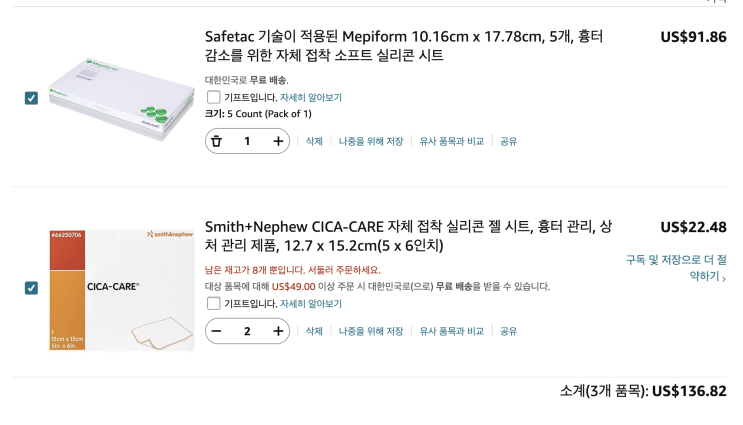Delete the CICA-CARE item via 삭제
Image resolution: width=743 pixels, height=425 pixels.
click(x=314, y=331)
